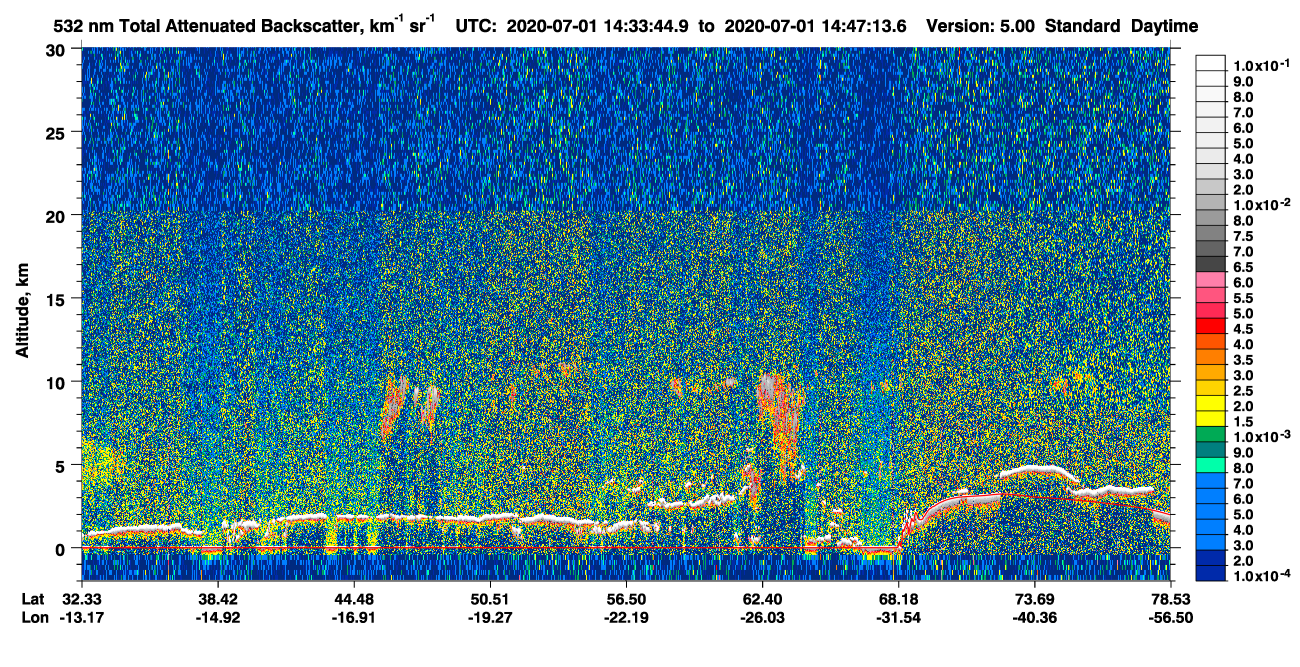Click the color scale label 1.5

coord(1243,422)
